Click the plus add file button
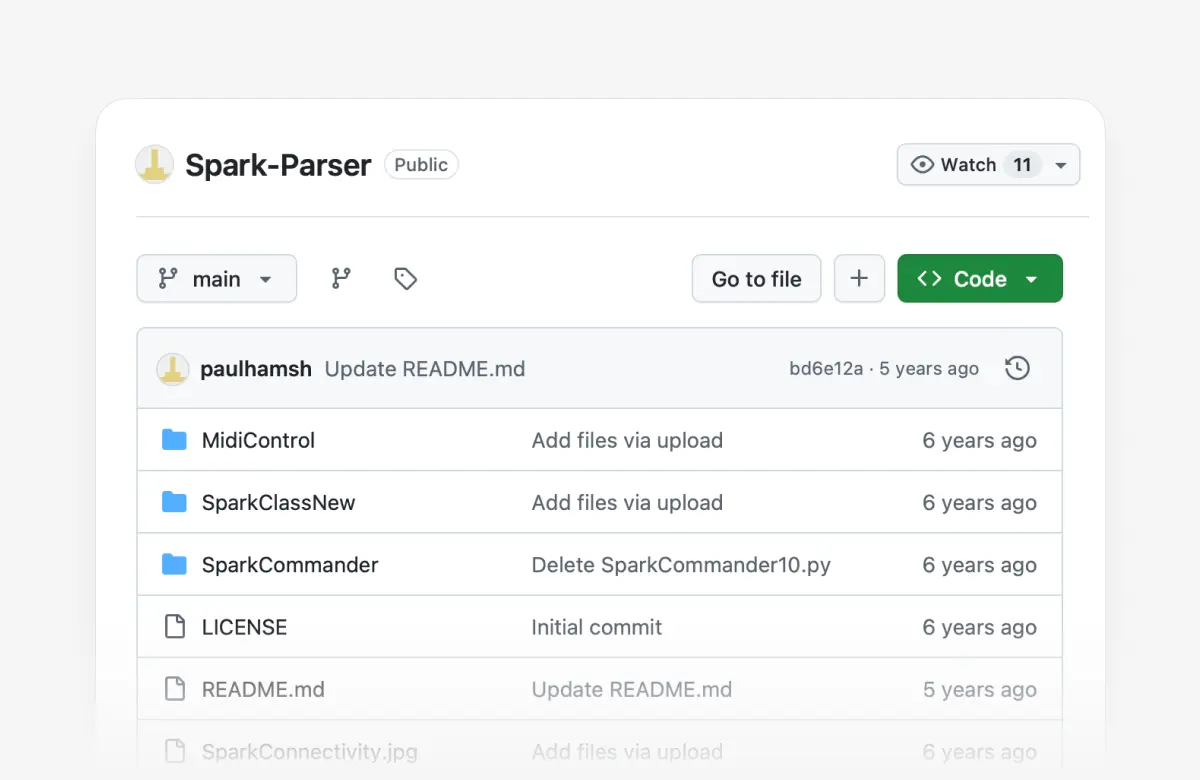 click(x=859, y=278)
